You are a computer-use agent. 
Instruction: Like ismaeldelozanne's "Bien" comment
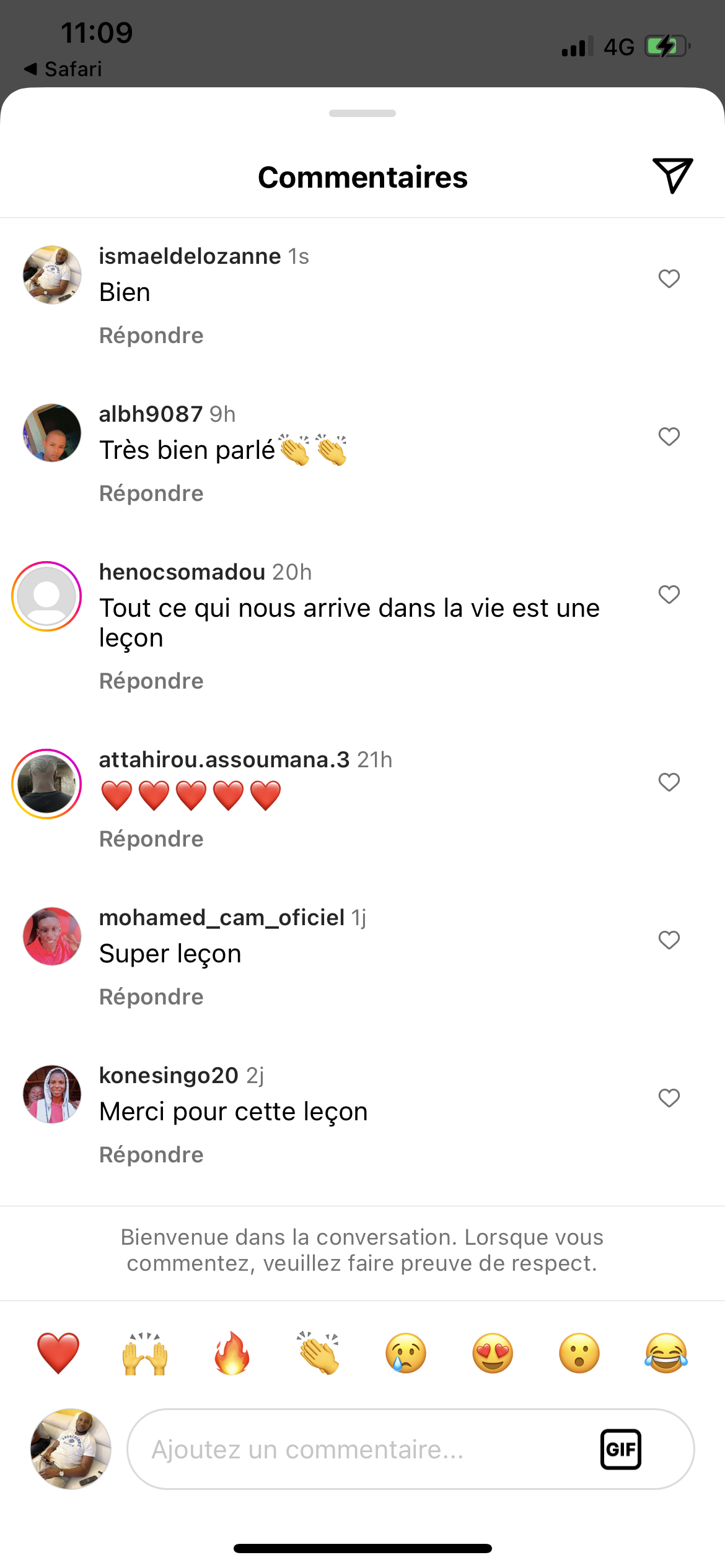coord(669,279)
